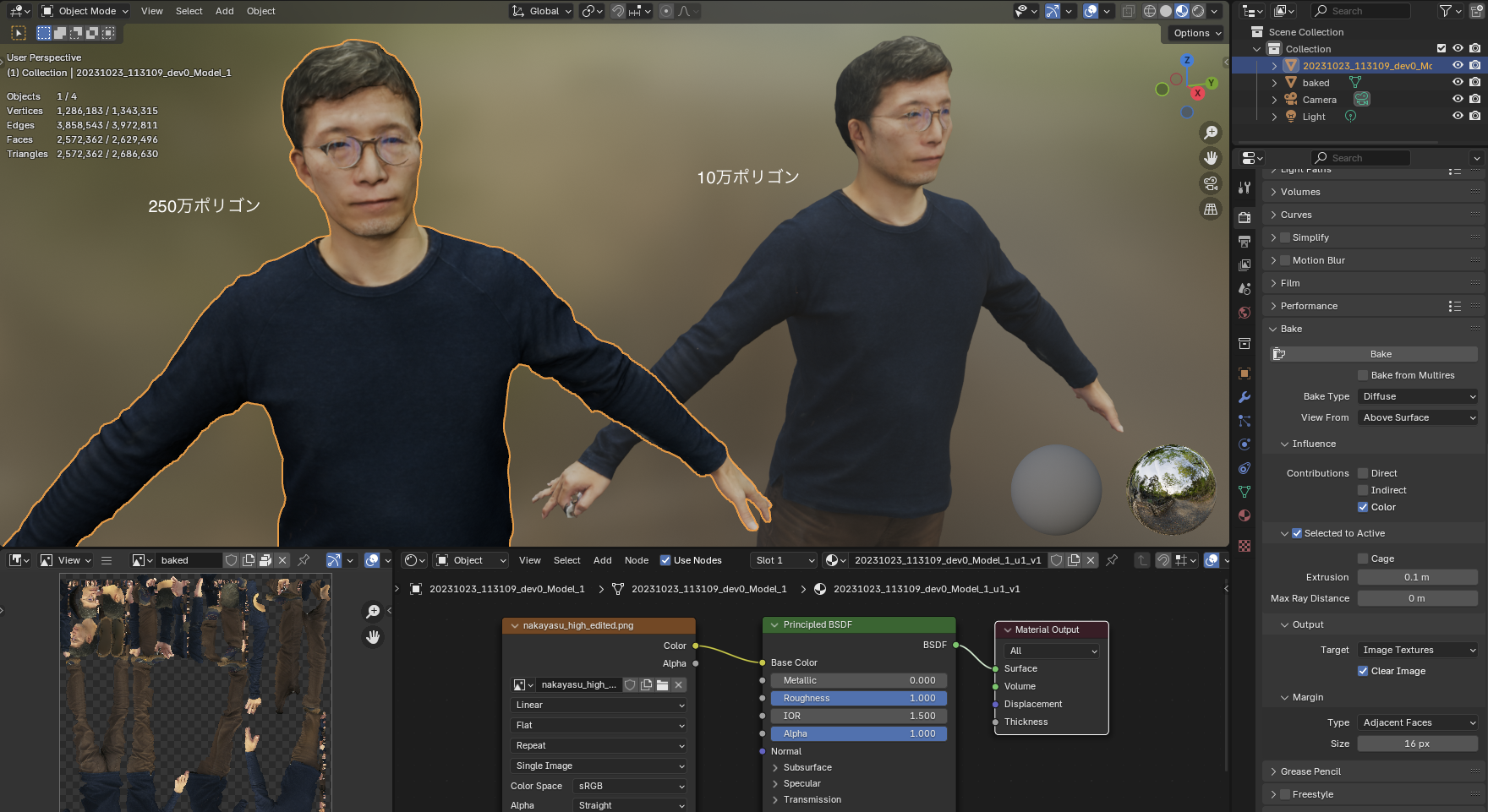1488x812 pixels.
Task: Open the Texture properties tab
Action: tap(1245, 546)
